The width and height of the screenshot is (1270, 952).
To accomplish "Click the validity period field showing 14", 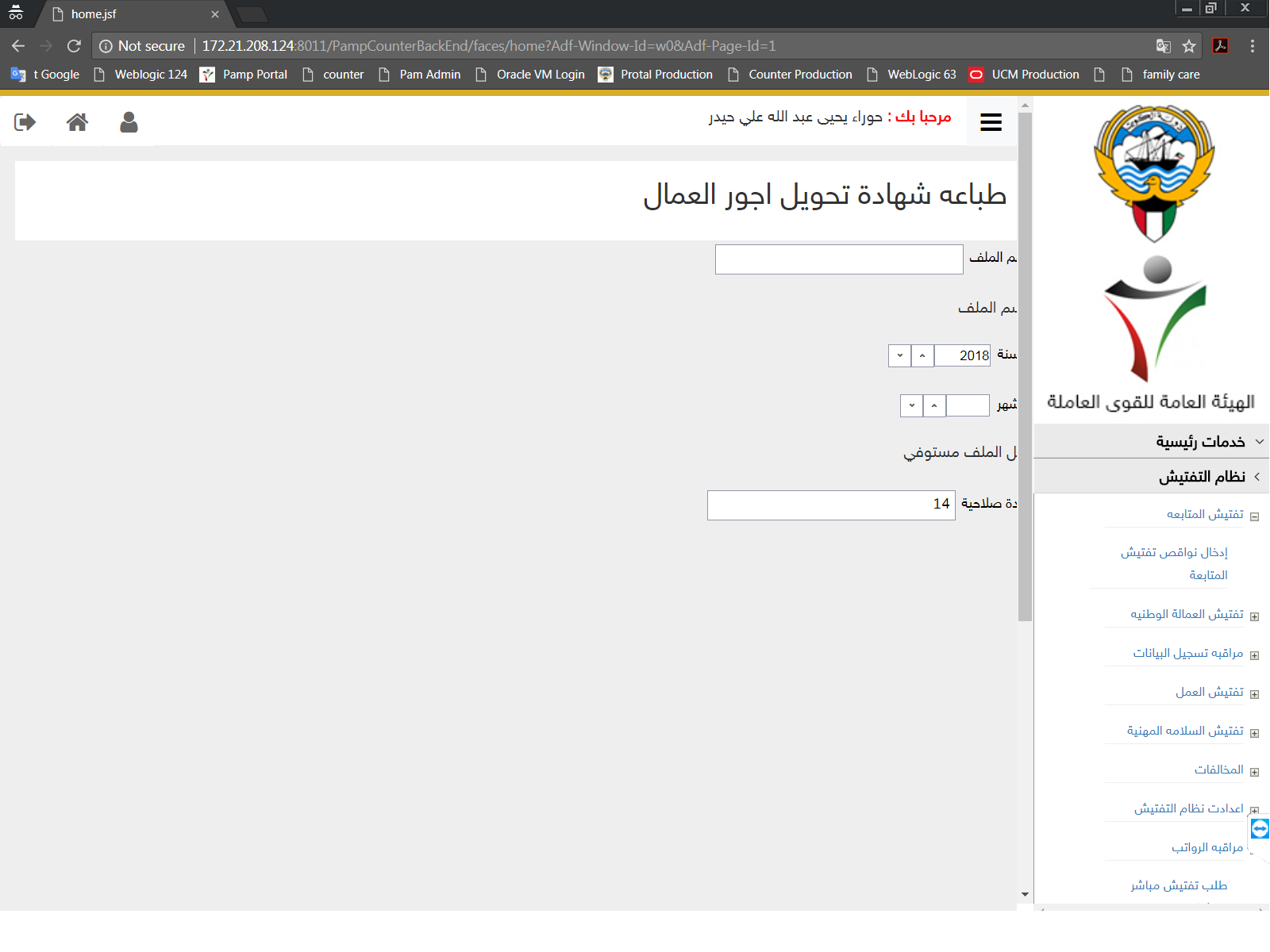I will point(831,505).
